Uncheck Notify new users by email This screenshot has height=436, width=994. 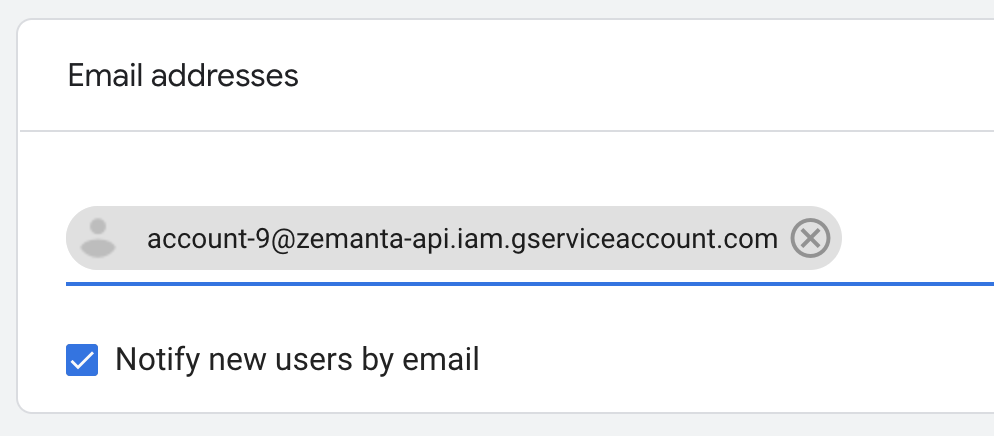coord(82,359)
